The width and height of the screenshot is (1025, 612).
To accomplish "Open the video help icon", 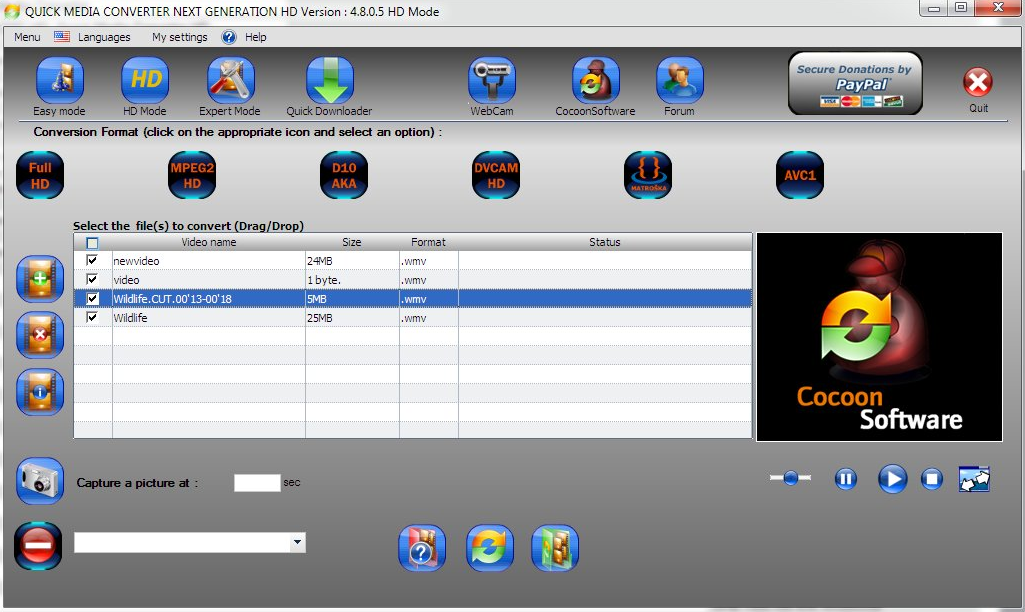I will [x=422, y=548].
